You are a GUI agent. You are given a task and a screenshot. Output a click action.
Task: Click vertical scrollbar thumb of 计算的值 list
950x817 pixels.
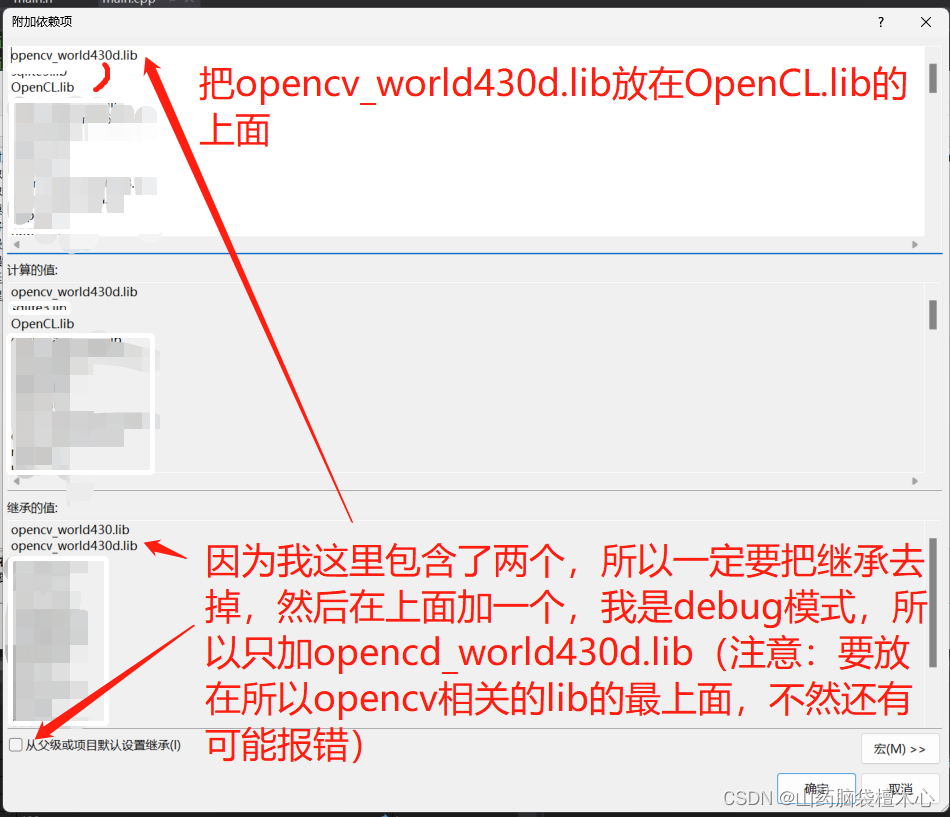pyautogui.click(x=933, y=315)
